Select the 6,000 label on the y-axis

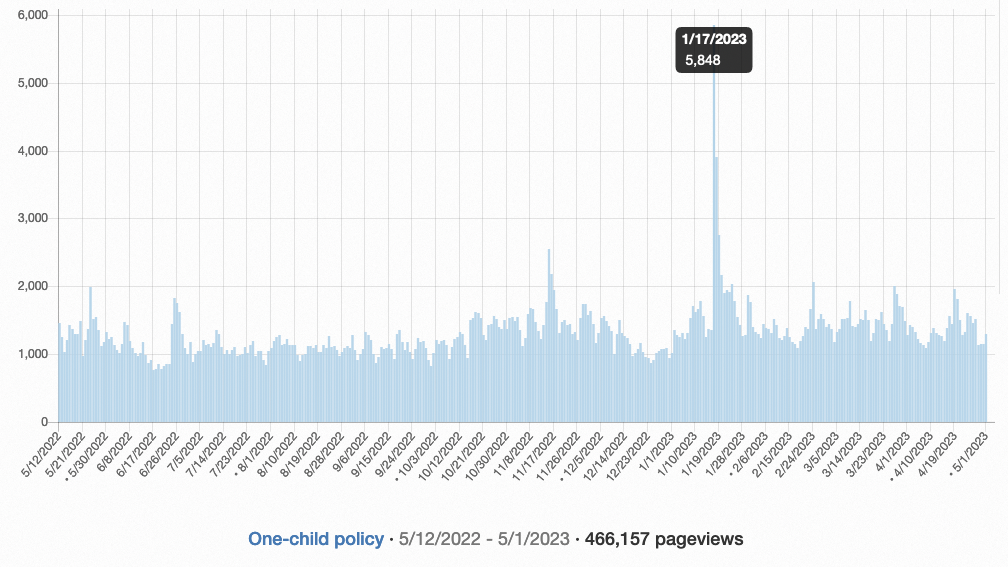tap(33, 15)
